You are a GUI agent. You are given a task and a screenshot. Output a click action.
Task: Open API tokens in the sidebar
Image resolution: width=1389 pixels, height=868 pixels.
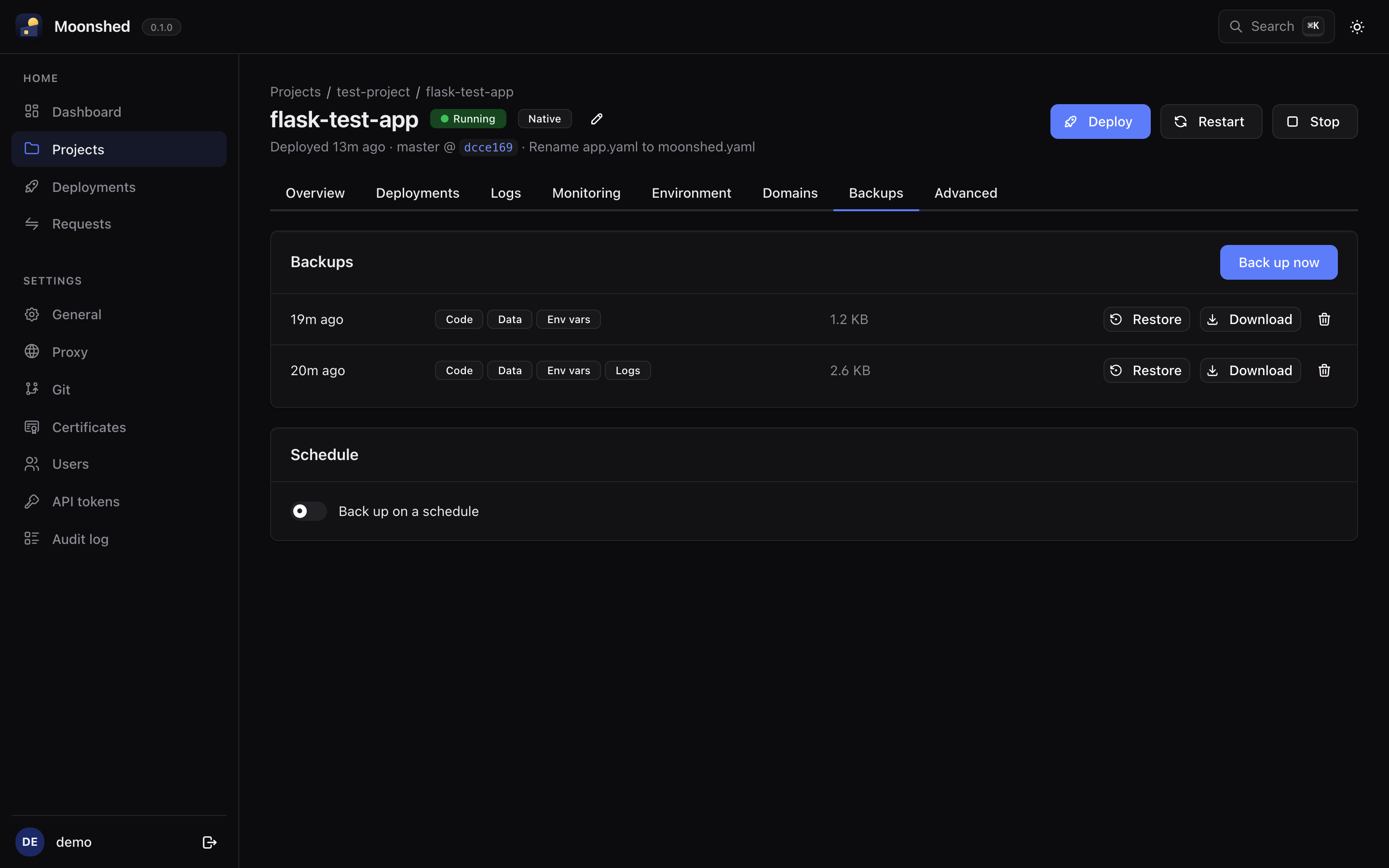point(119,501)
